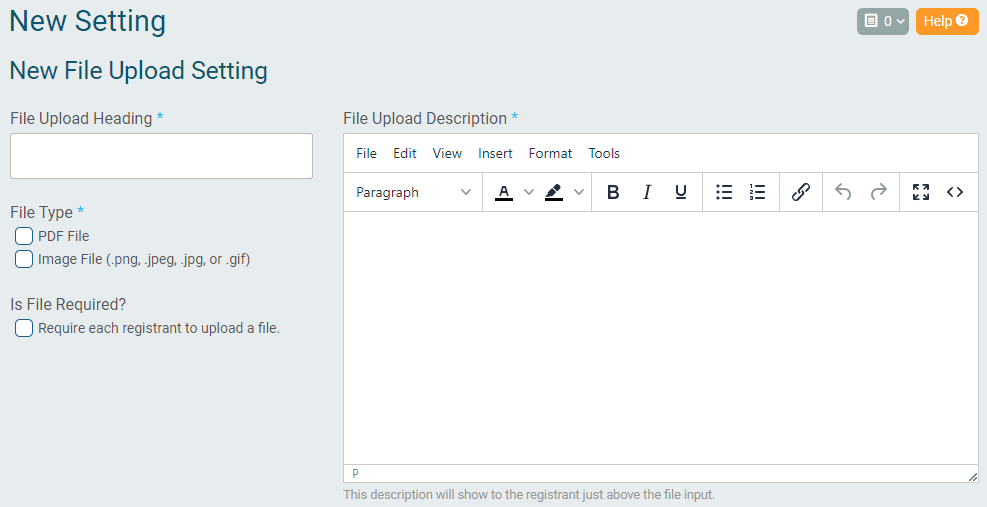
Task: Check the PDF File checkbox
Action: click(x=24, y=236)
